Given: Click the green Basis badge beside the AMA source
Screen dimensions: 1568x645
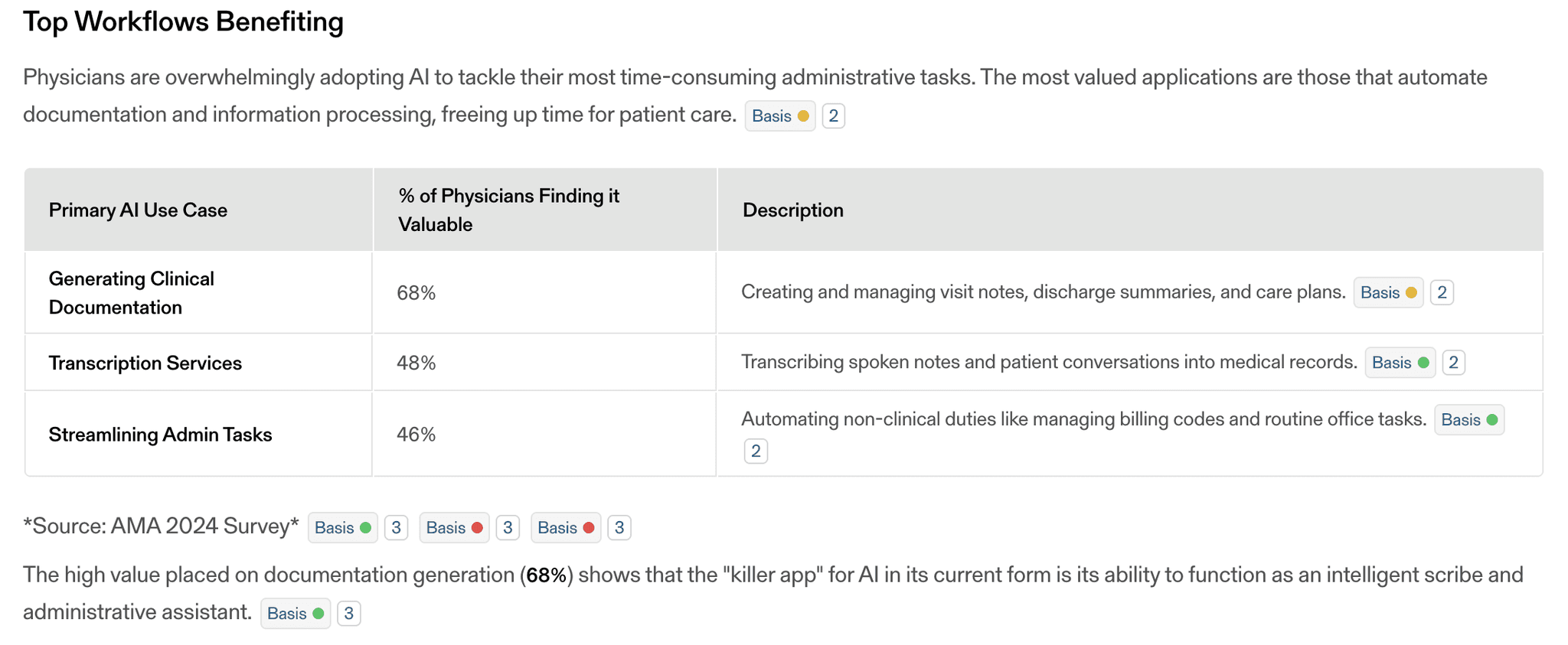Looking at the screenshot, I should pyautogui.click(x=342, y=528).
